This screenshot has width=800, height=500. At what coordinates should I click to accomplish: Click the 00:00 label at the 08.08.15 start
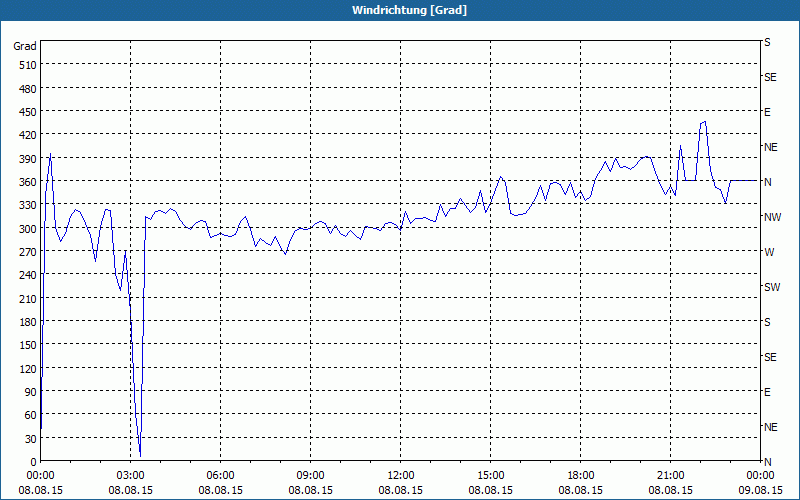click(x=40, y=476)
